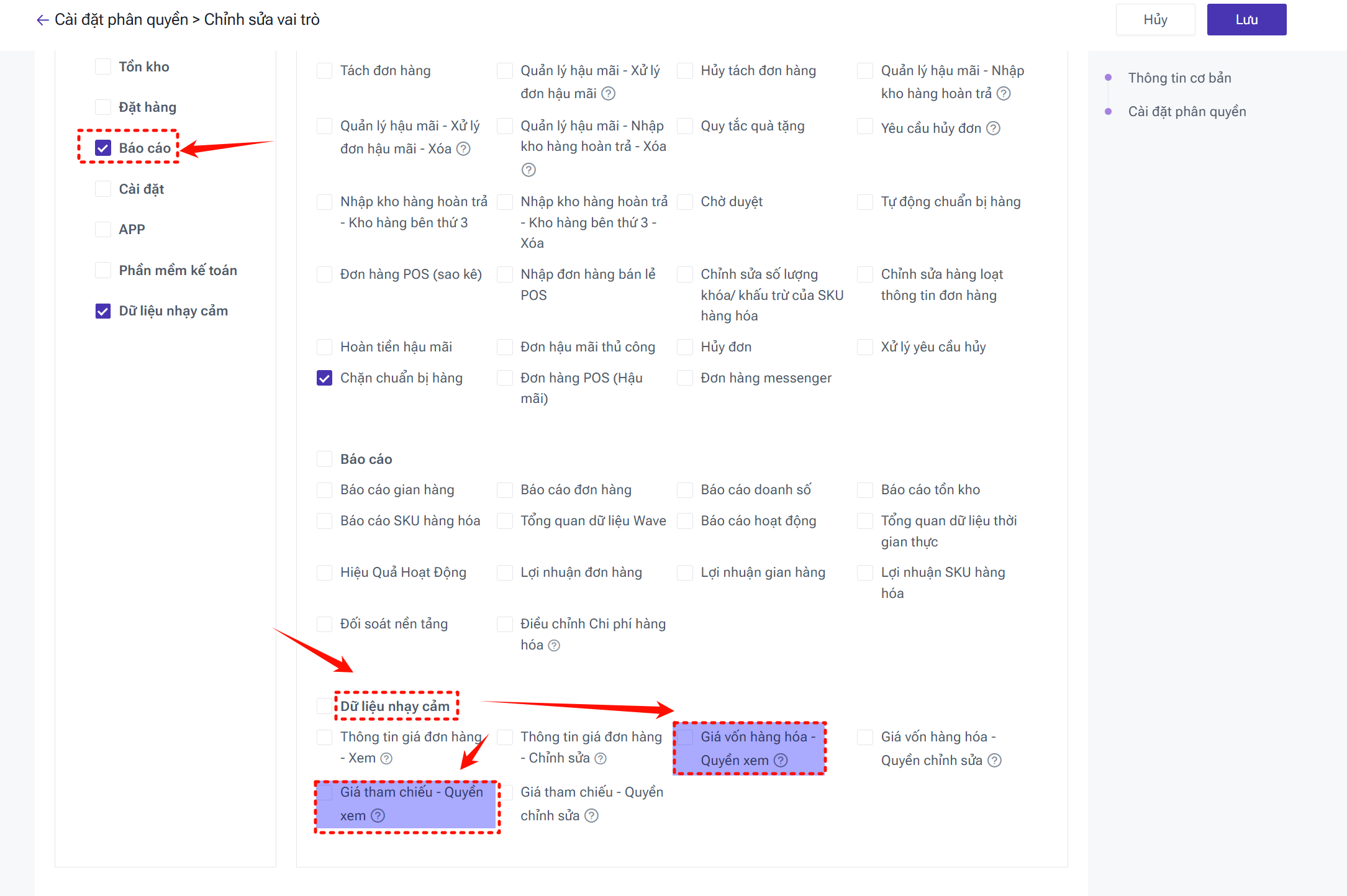The image size is (1347, 896).
Task: Jump to Cài đặt phân quyền anchor
Action: [x=1187, y=112]
